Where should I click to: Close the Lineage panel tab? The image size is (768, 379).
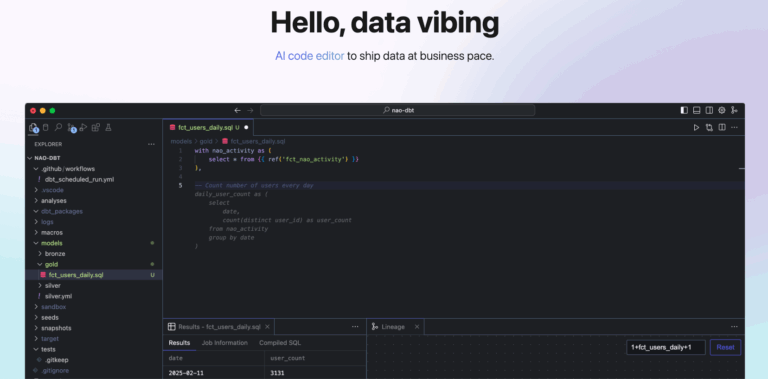tap(416, 327)
